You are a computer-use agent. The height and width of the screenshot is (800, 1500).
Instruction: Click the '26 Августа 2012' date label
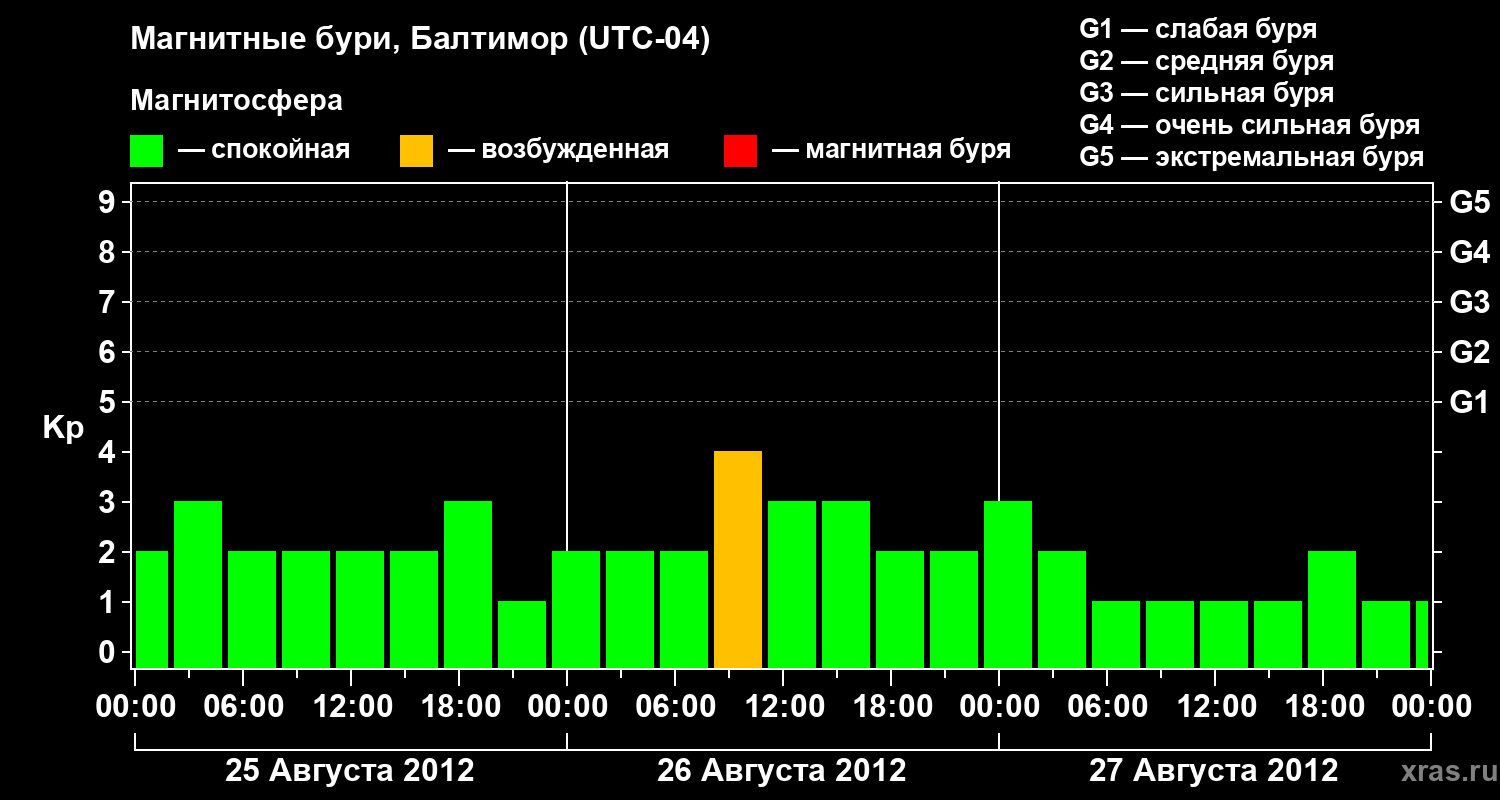782,771
